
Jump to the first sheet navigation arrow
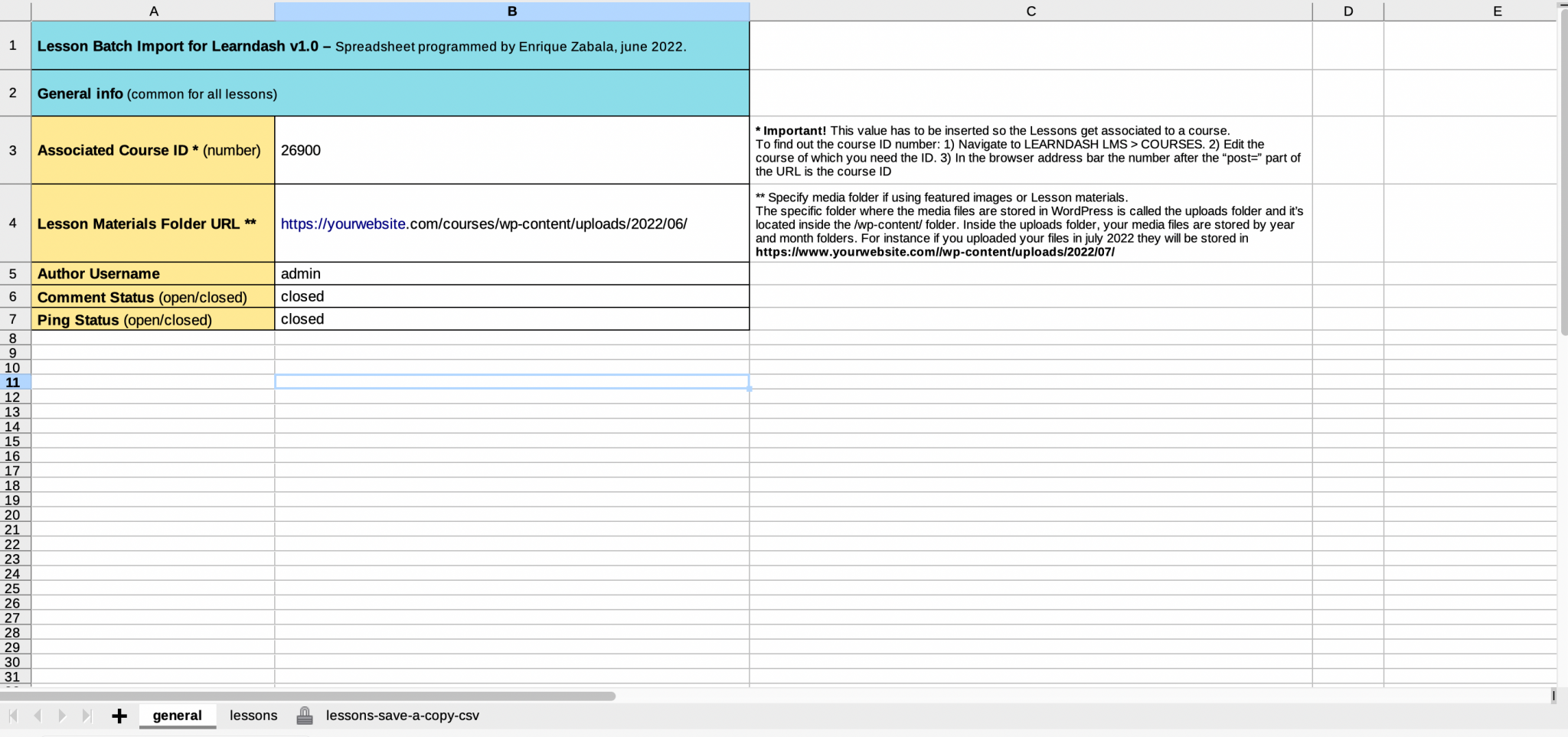(x=15, y=716)
